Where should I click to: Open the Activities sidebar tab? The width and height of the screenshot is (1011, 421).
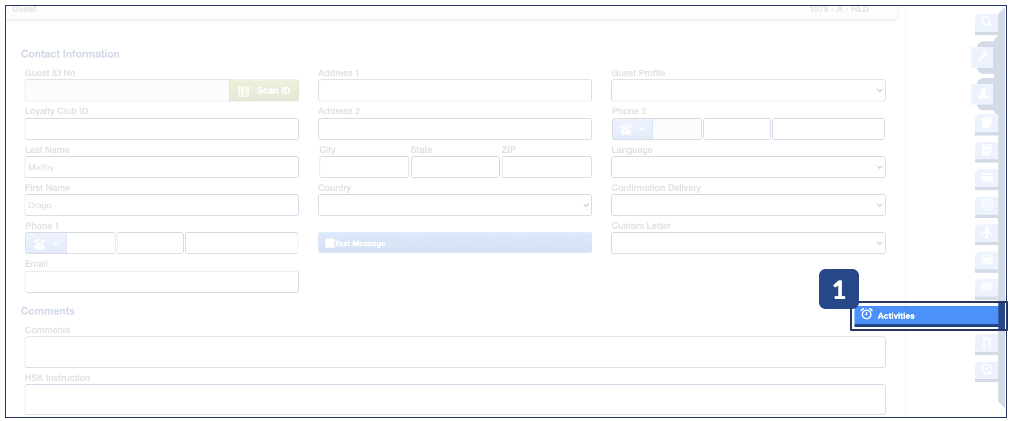(x=927, y=315)
